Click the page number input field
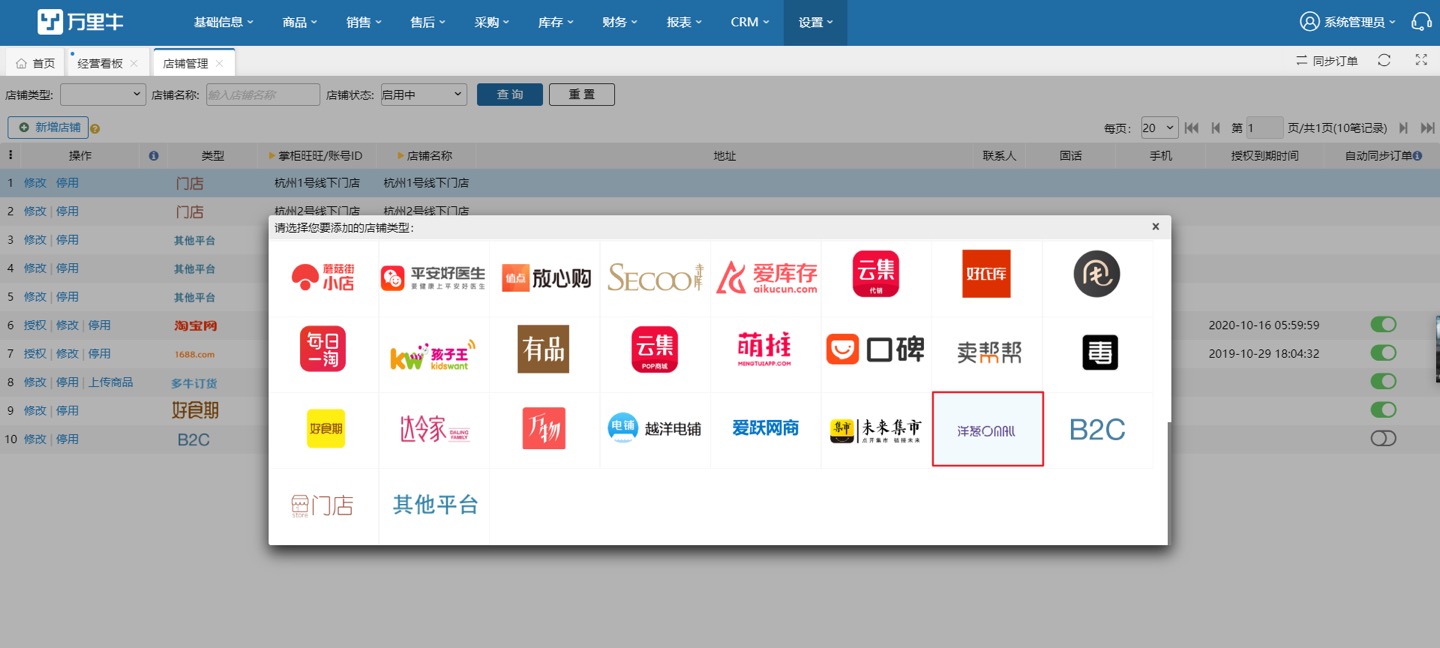 pyautogui.click(x=1264, y=128)
